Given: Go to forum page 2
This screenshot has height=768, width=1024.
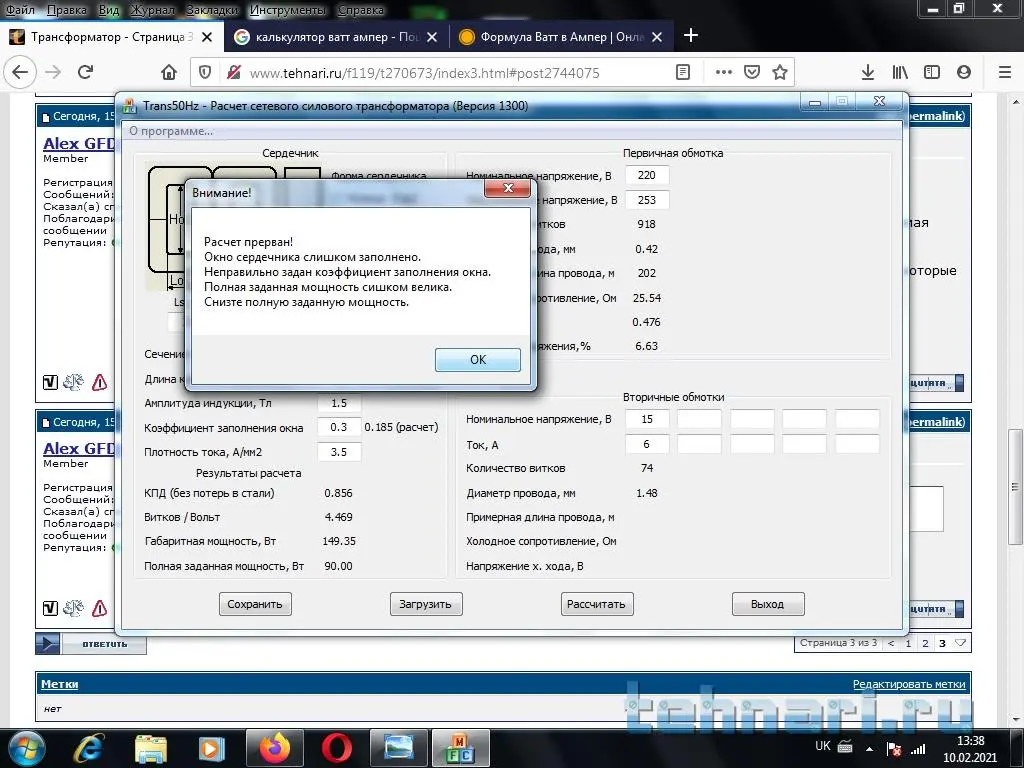Looking at the screenshot, I should pos(925,643).
